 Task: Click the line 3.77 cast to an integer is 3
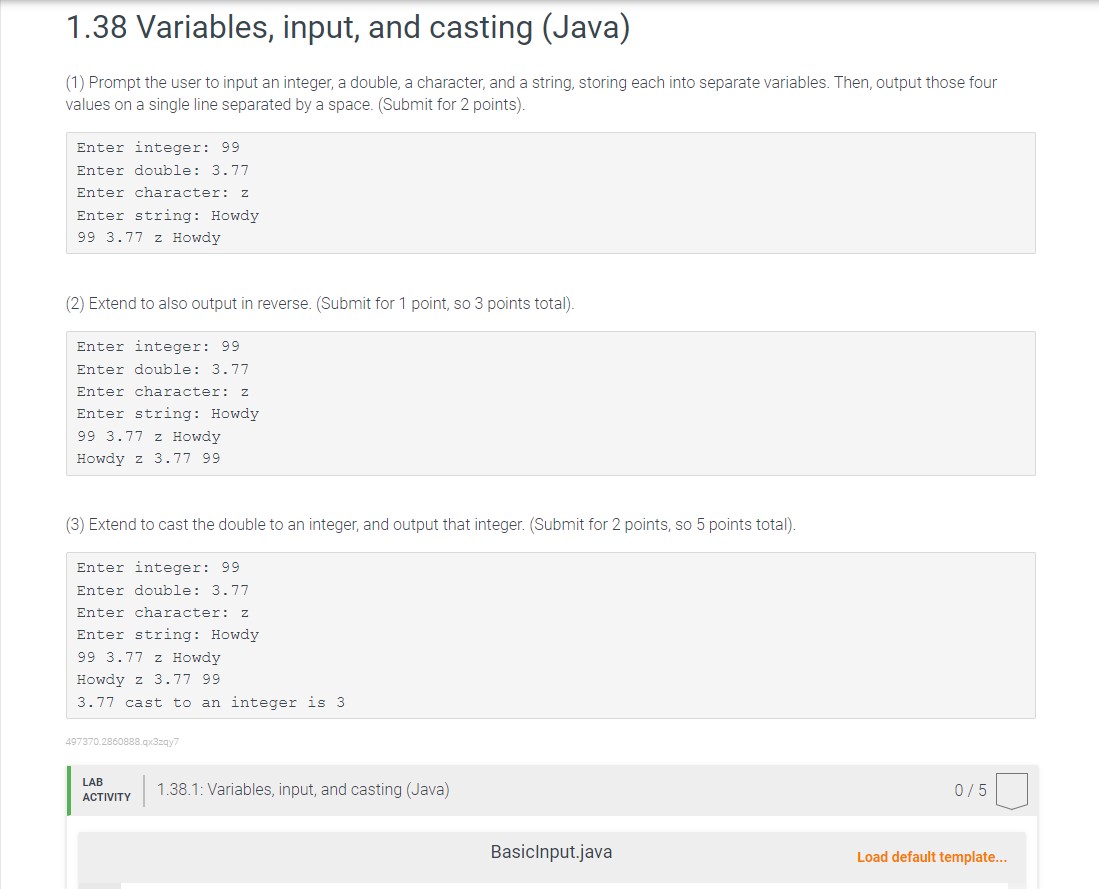(x=210, y=702)
